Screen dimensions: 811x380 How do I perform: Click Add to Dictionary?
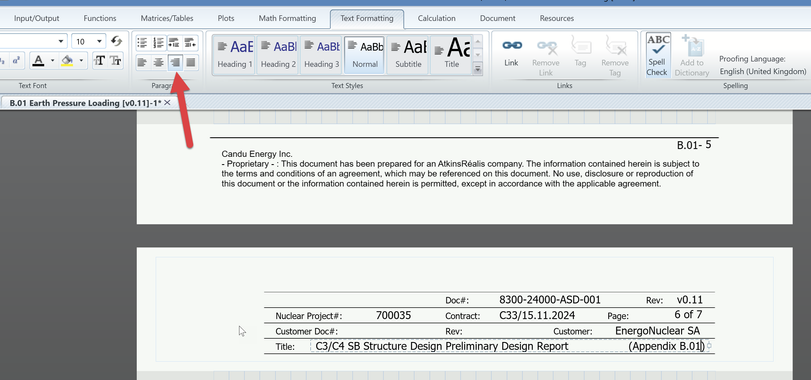click(x=692, y=55)
